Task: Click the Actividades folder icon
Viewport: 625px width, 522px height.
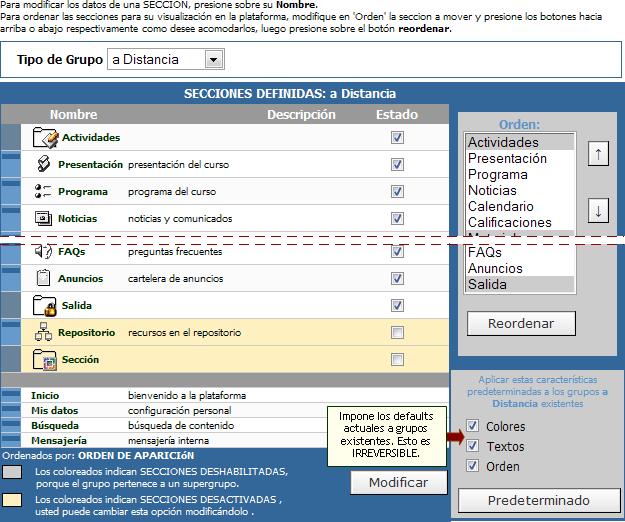Action: pos(45,137)
